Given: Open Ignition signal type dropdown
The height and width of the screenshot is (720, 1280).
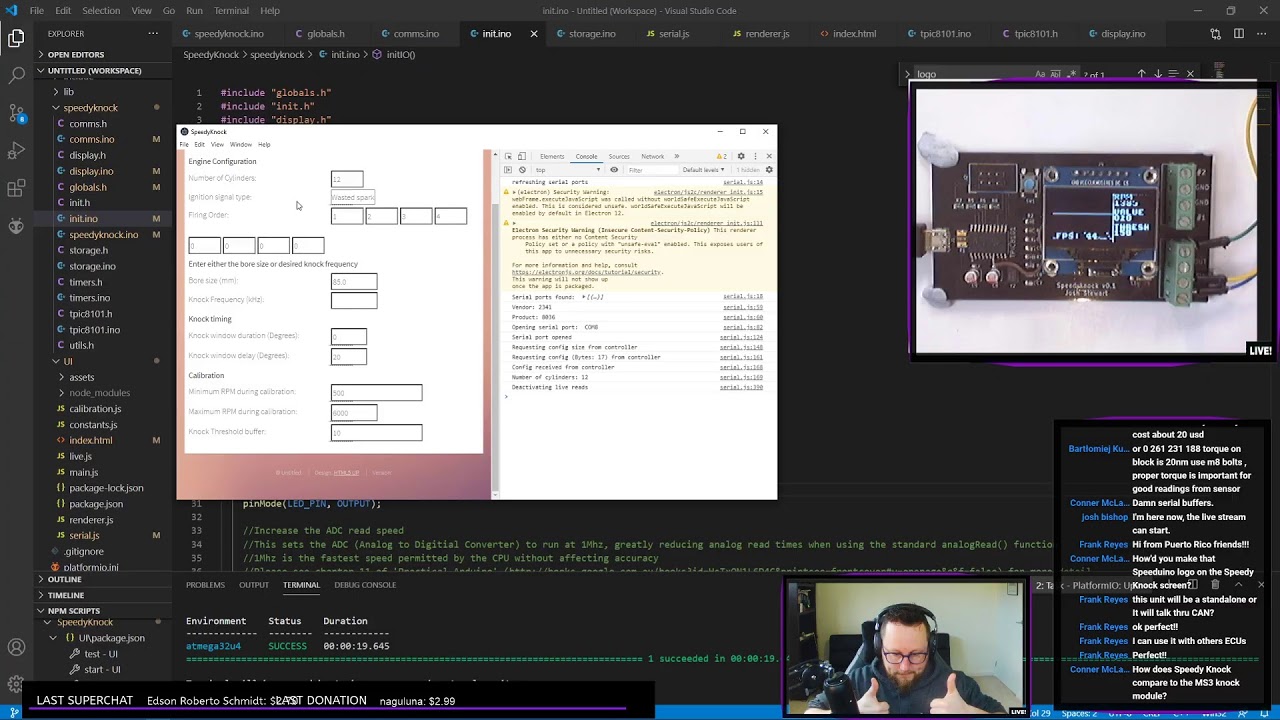Looking at the screenshot, I should tap(354, 197).
